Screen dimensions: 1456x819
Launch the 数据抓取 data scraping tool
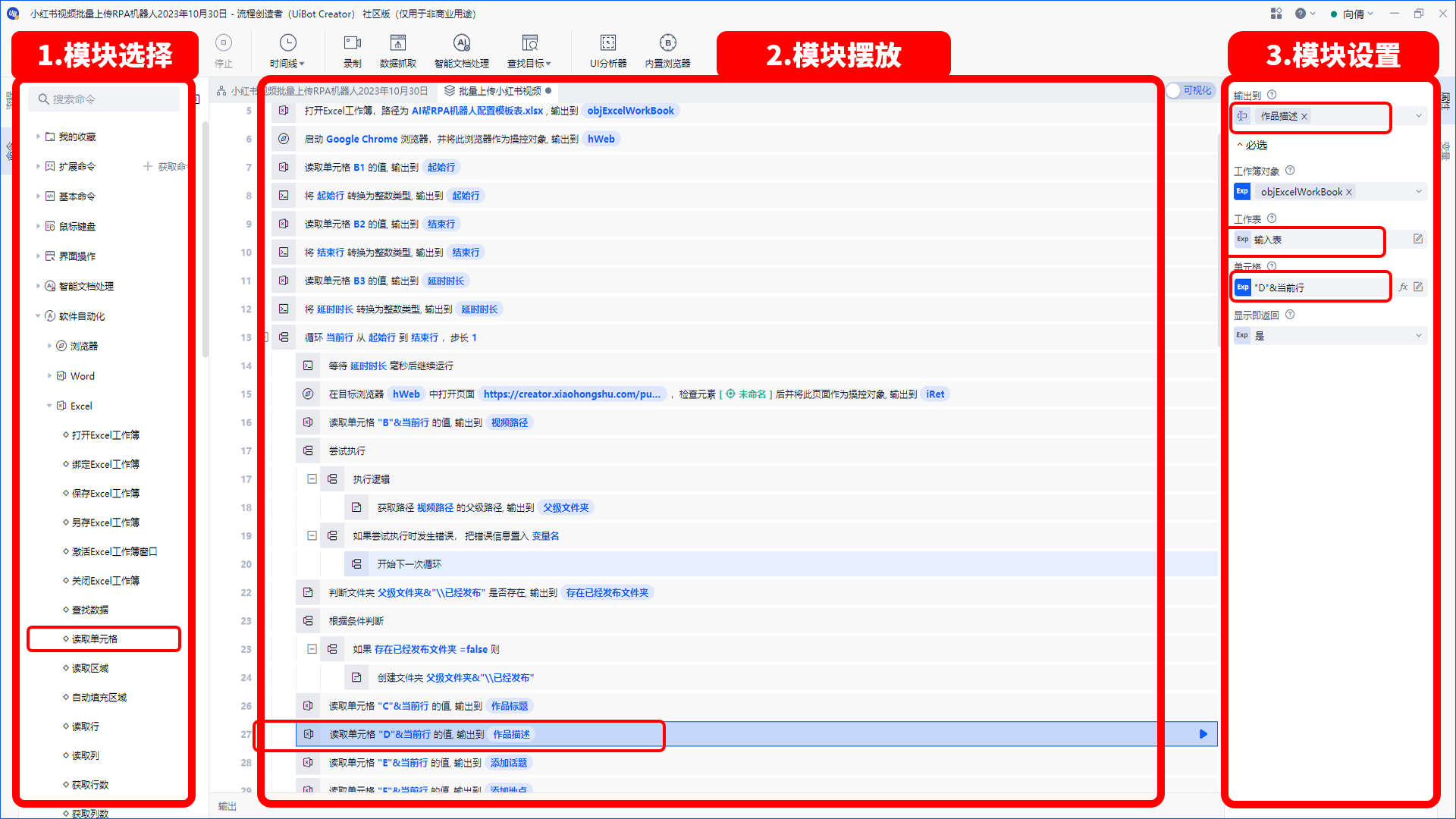[398, 51]
